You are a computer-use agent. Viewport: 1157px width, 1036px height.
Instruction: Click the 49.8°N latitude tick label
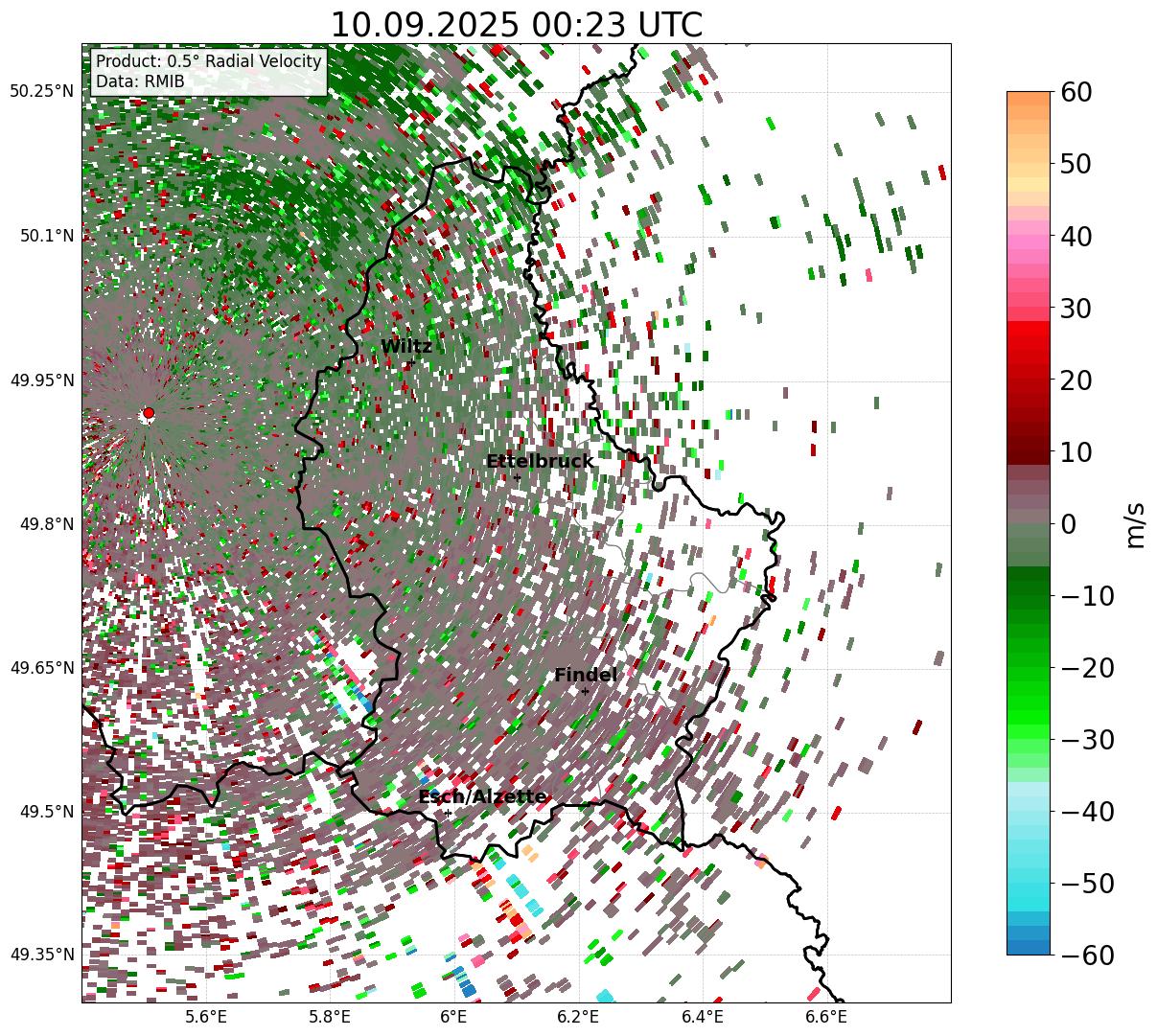(46, 524)
